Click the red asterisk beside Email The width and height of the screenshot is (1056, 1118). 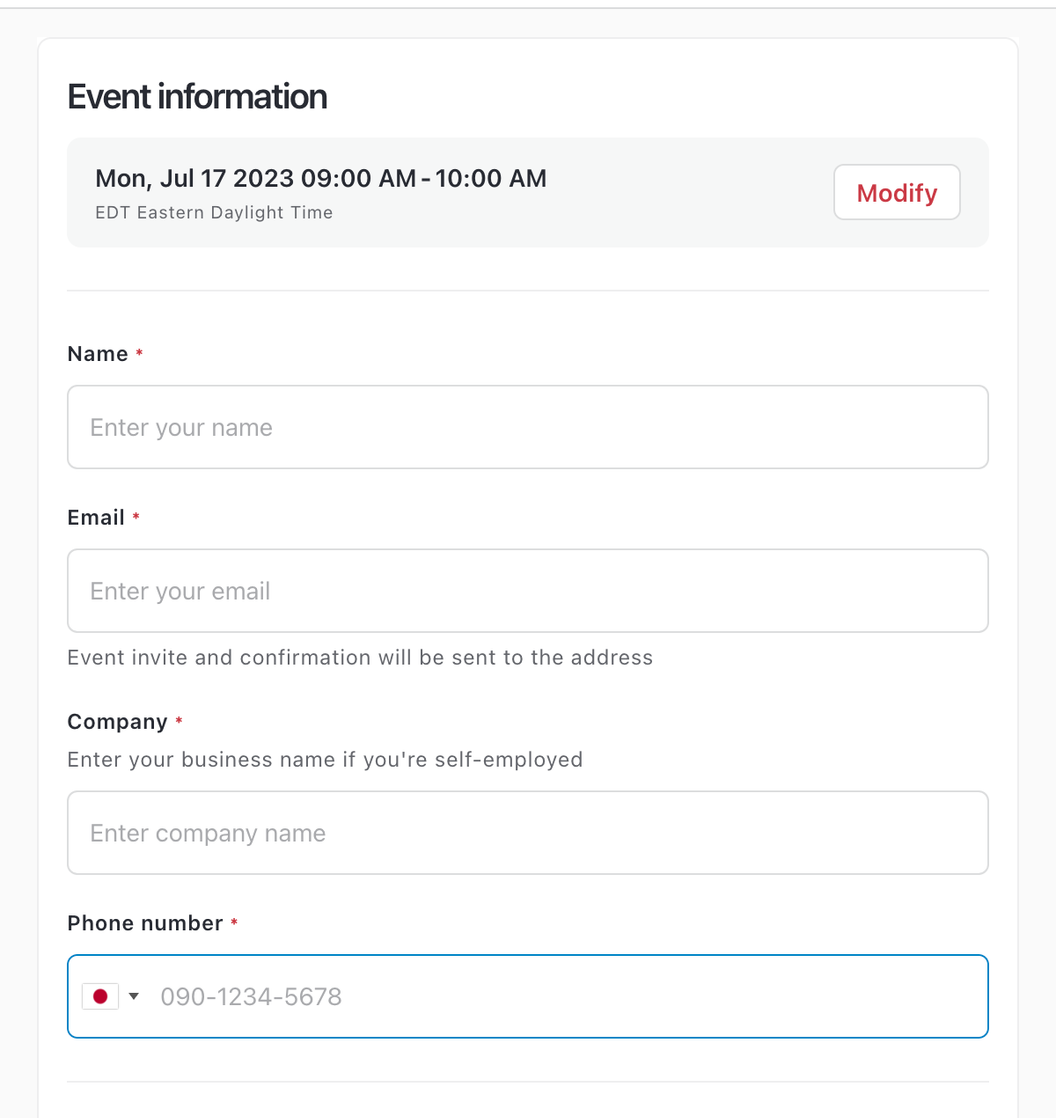click(x=136, y=516)
